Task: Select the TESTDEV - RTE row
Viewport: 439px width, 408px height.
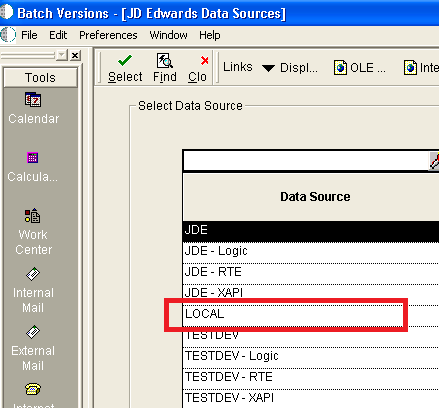Action: tap(311, 378)
